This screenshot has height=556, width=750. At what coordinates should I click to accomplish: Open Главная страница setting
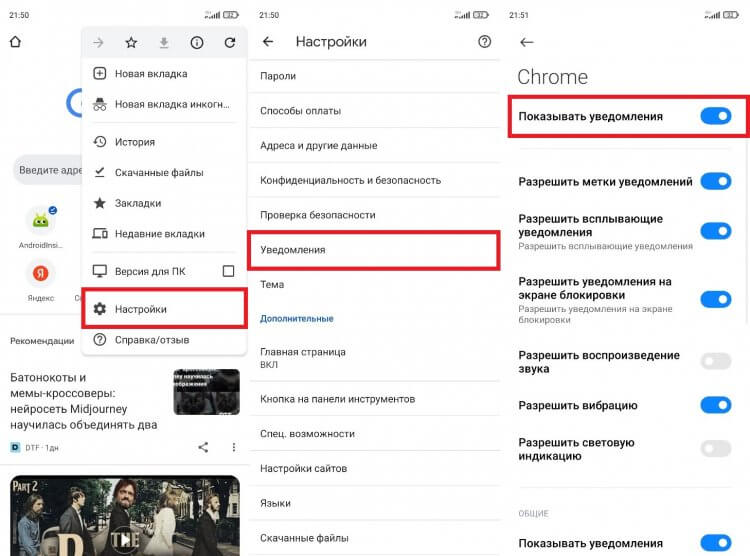[374, 358]
